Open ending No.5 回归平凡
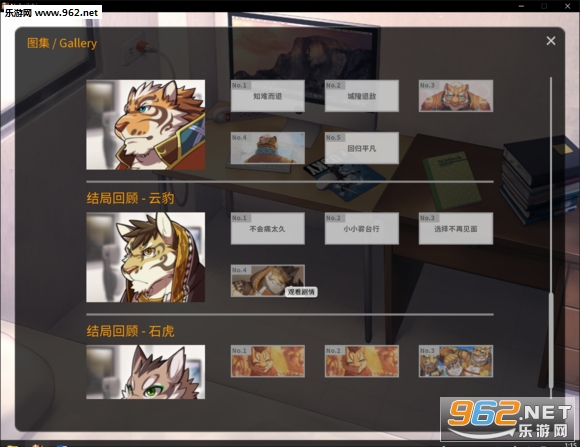Image resolution: width=580 pixels, height=447 pixels. coord(362,148)
